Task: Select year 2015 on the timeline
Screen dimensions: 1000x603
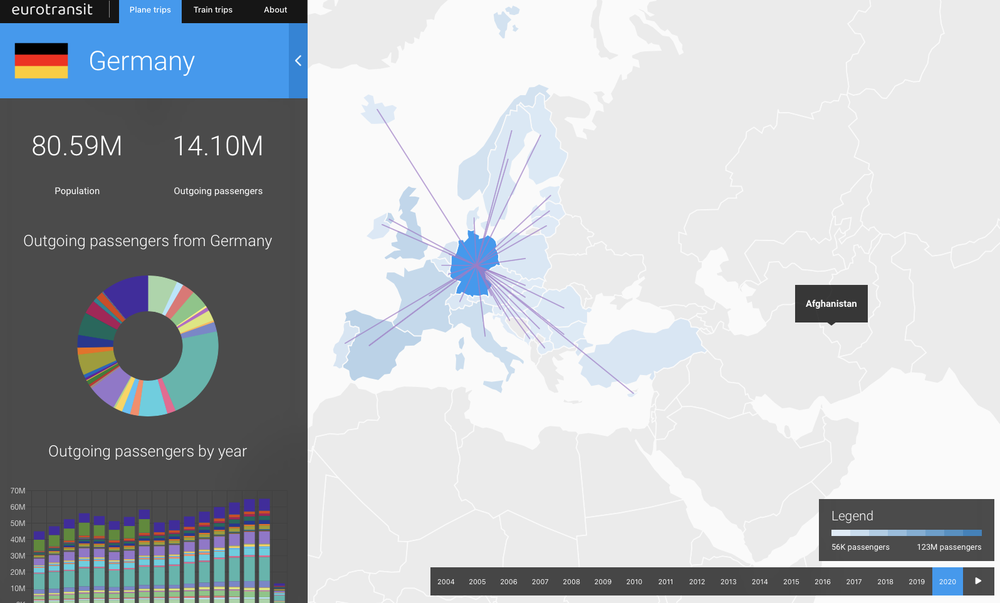Action: pyautogui.click(x=791, y=581)
